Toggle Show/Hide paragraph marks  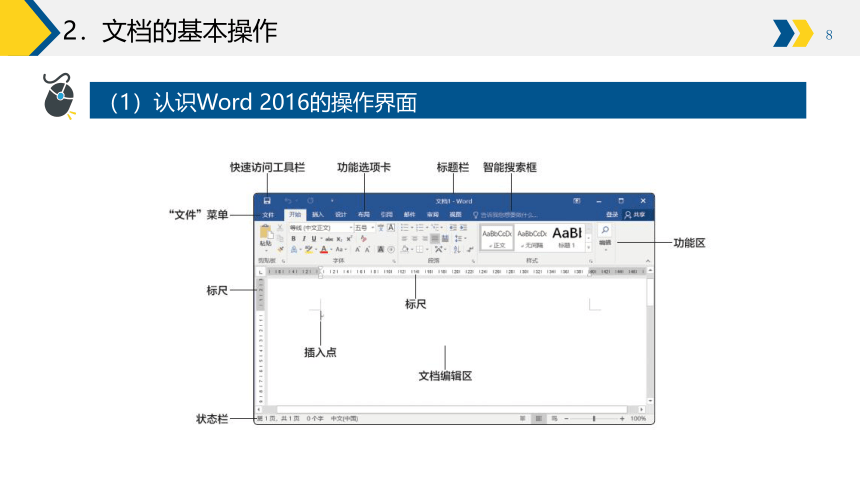[x=470, y=249]
